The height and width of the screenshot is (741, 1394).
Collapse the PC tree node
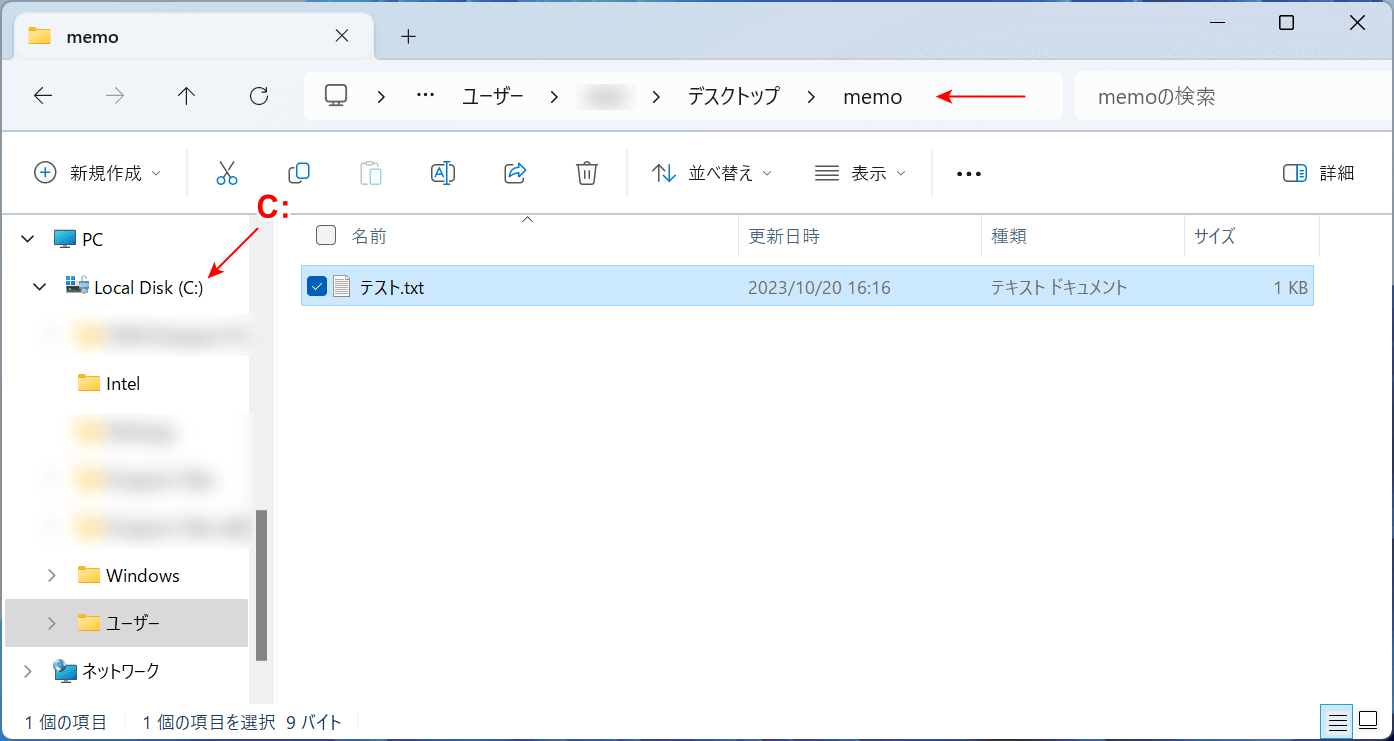[27, 239]
